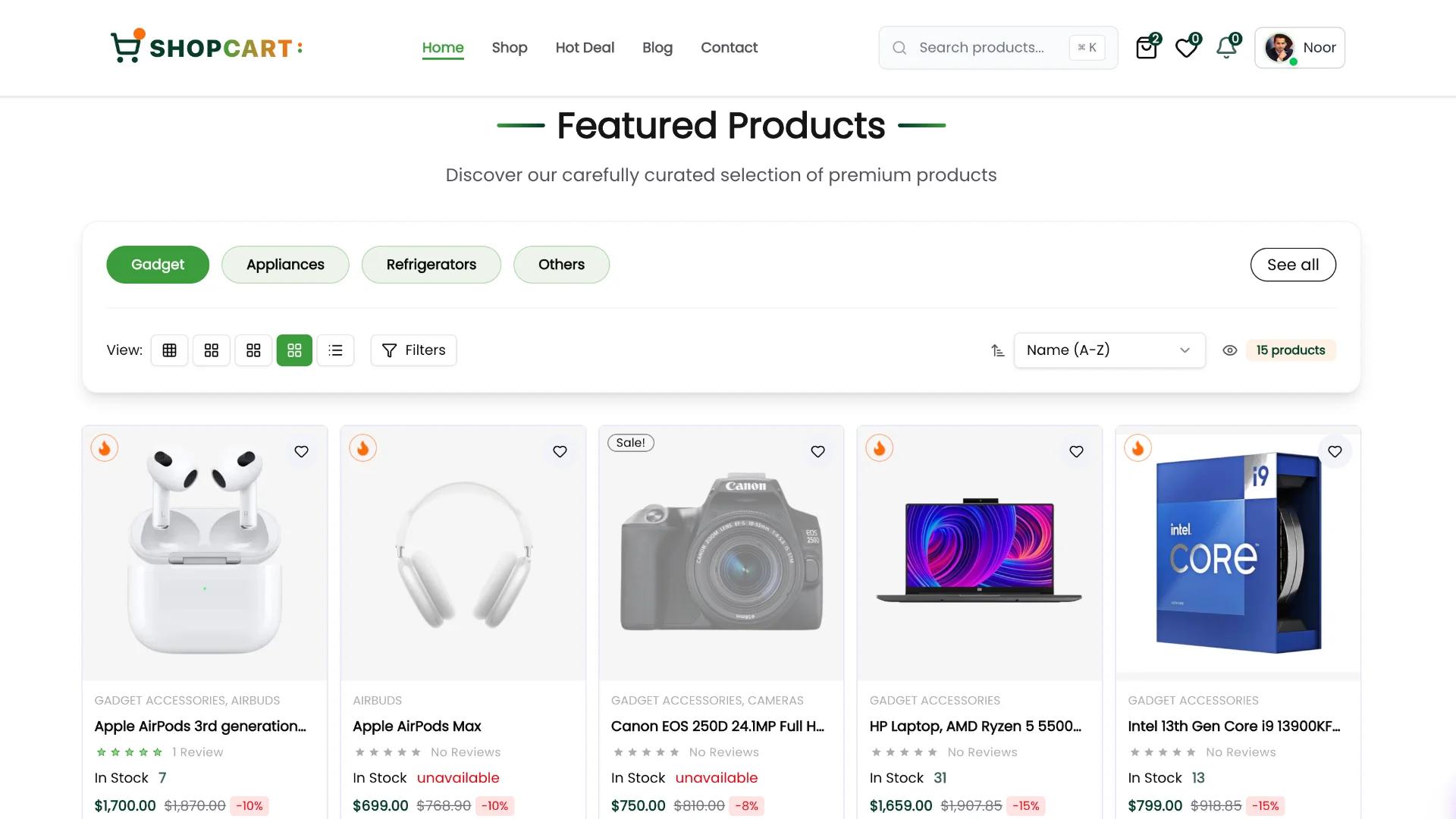Screen dimensions: 1456x819
Task: Open HP Laptop AMD Ryzen 5 product title
Action: click(x=976, y=726)
